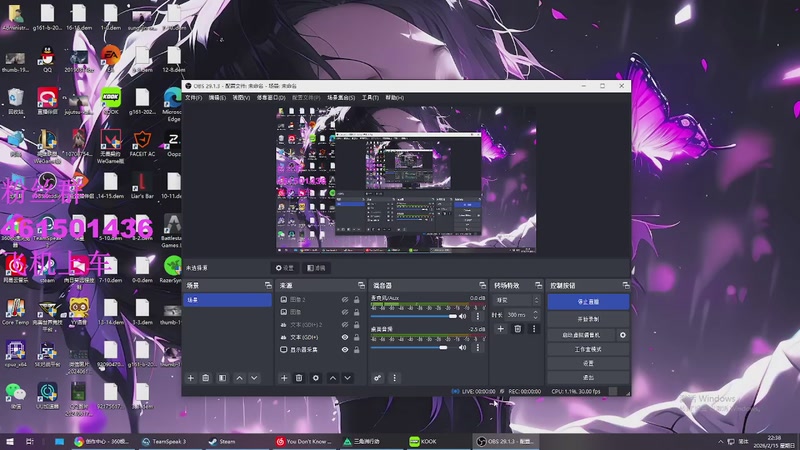Click the 麦克风/Aux volume slider
This screenshot has height=450, width=800.
point(414,317)
